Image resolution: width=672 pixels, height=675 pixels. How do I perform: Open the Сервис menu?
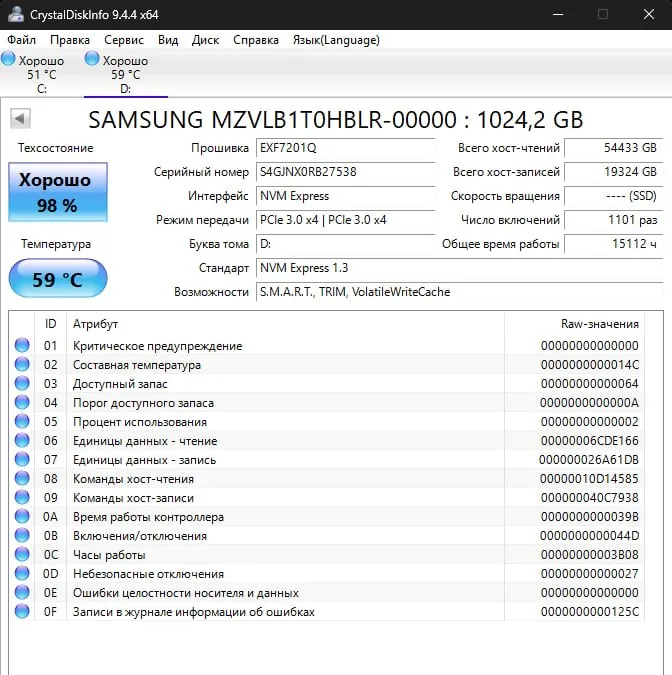124,40
